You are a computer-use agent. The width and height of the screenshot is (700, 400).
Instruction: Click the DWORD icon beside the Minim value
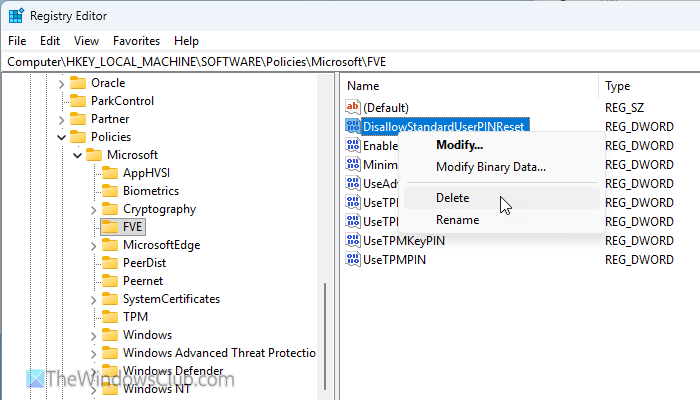point(353,165)
